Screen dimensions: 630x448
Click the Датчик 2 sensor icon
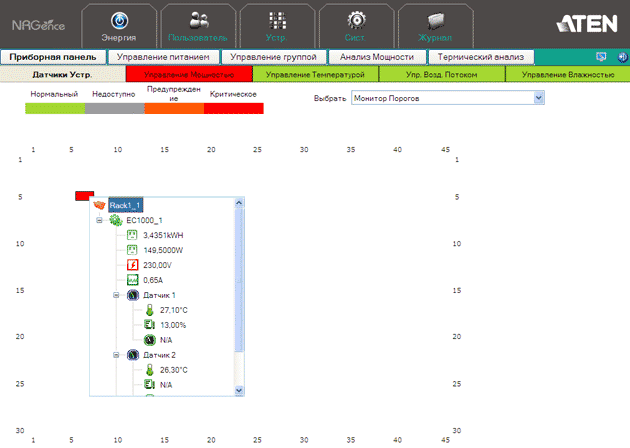coord(133,355)
